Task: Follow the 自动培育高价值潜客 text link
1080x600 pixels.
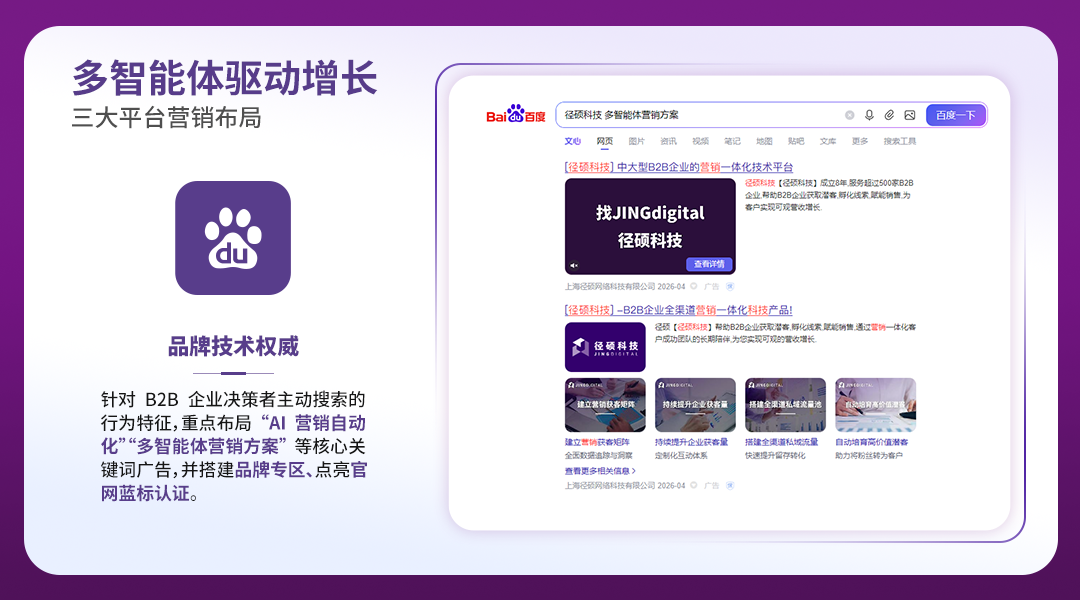Action: pyautogui.click(x=872, y=442)
